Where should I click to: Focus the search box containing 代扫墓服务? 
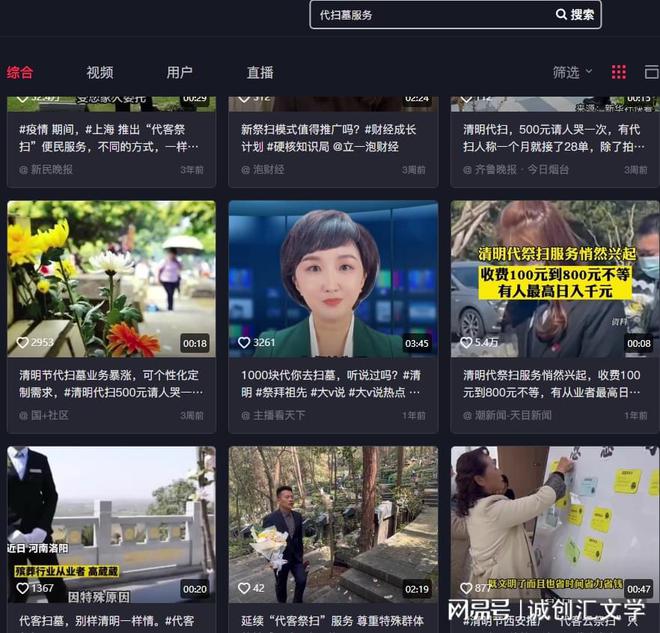(x=455, y=15)
